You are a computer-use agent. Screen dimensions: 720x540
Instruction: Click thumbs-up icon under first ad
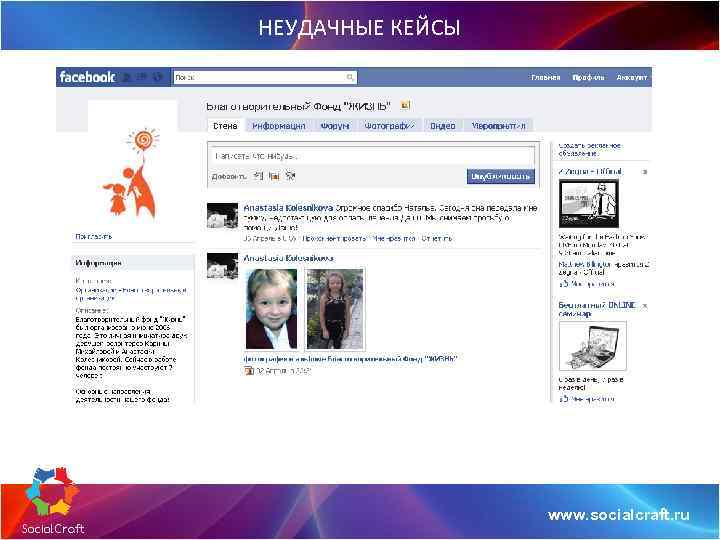(564, 284)
